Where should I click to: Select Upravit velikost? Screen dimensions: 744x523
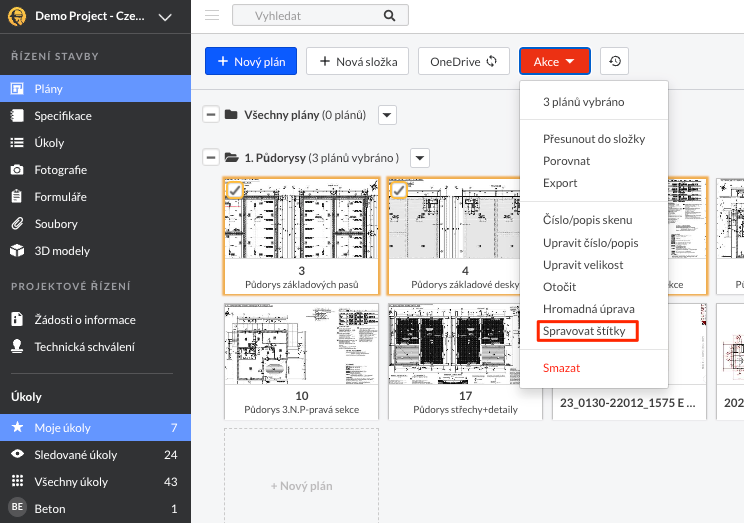click(x=583, y=265)
